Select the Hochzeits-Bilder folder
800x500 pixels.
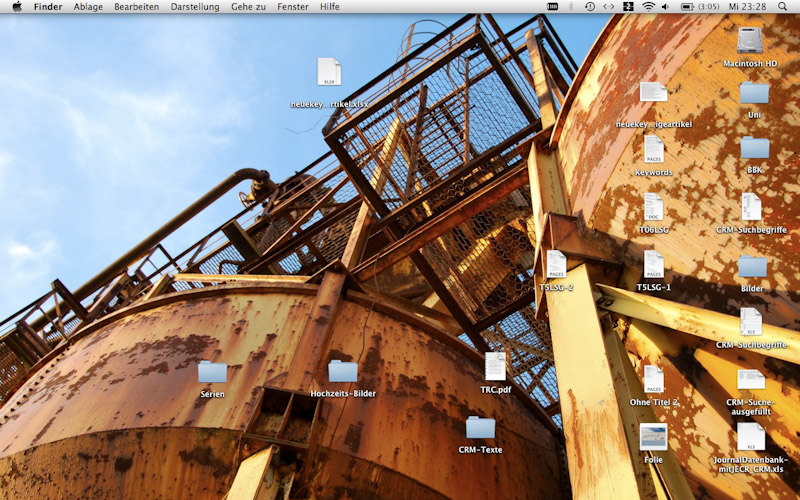coord(343,371)
